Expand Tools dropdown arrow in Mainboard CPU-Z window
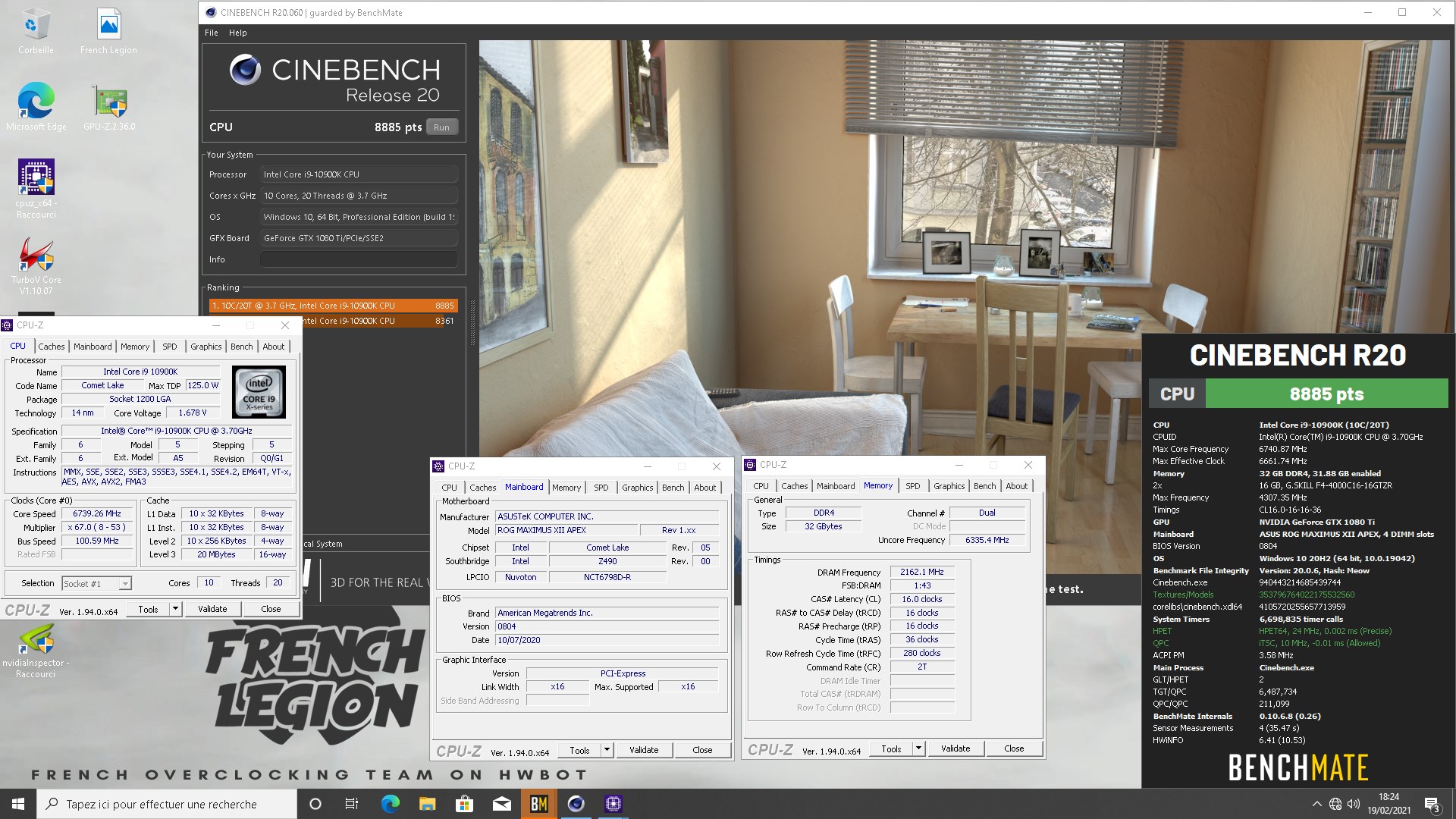Screen dimensions: 1456x819 607,750
